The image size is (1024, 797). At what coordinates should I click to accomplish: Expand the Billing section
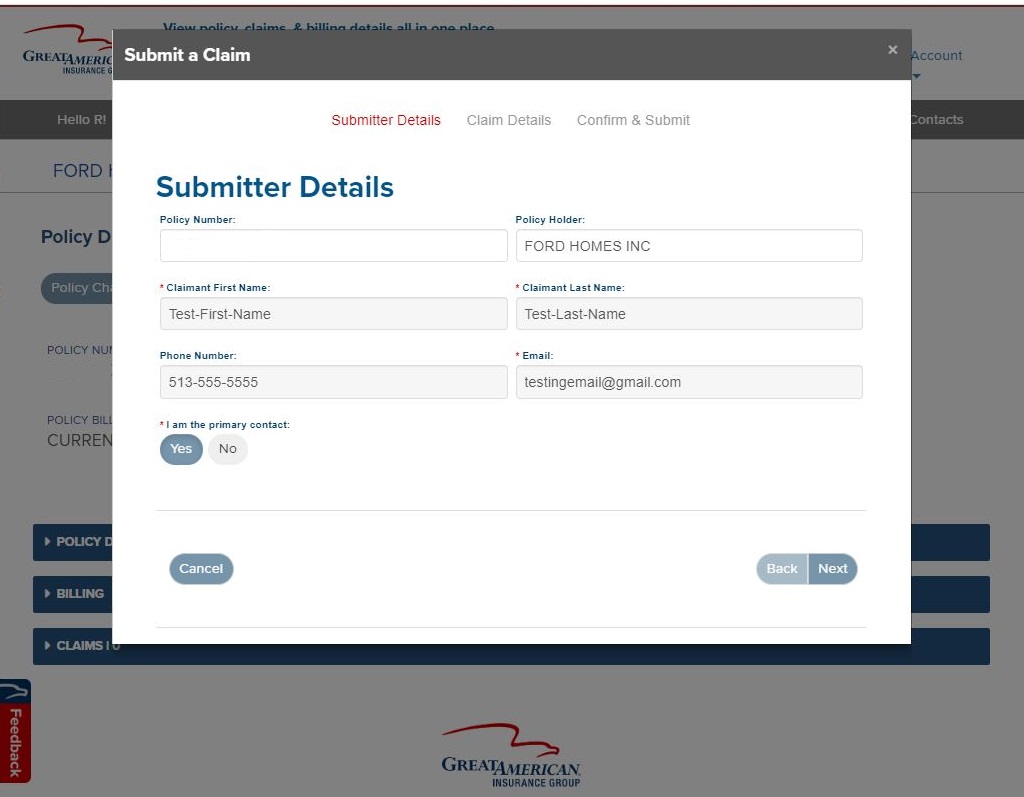click(x=74, y=594)
